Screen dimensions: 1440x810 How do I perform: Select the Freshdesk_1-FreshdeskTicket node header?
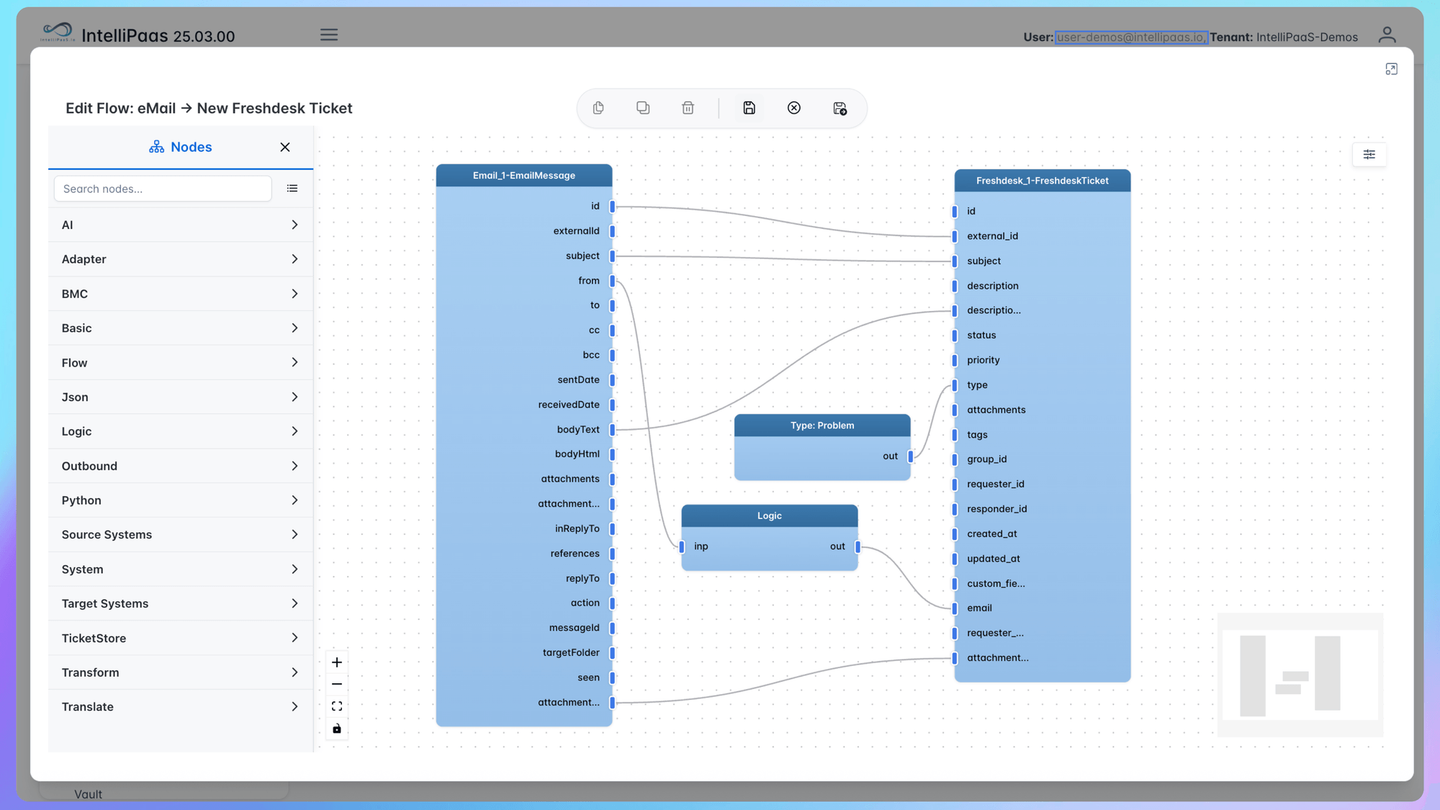click(x=1042, y=181)
